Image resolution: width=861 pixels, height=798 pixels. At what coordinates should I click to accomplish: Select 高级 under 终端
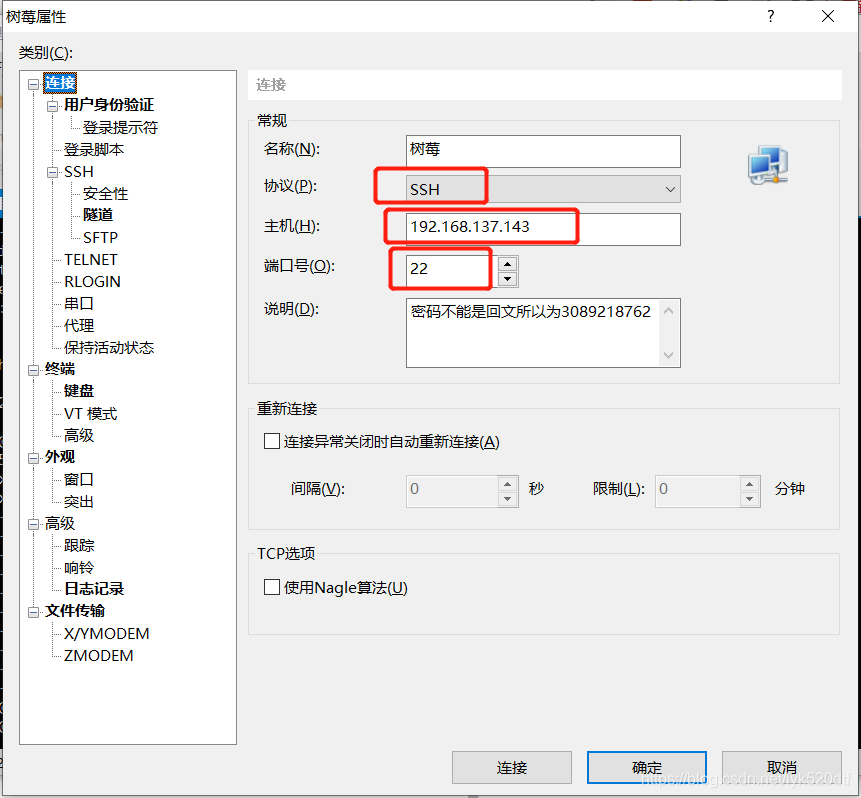tap(79, 435)
